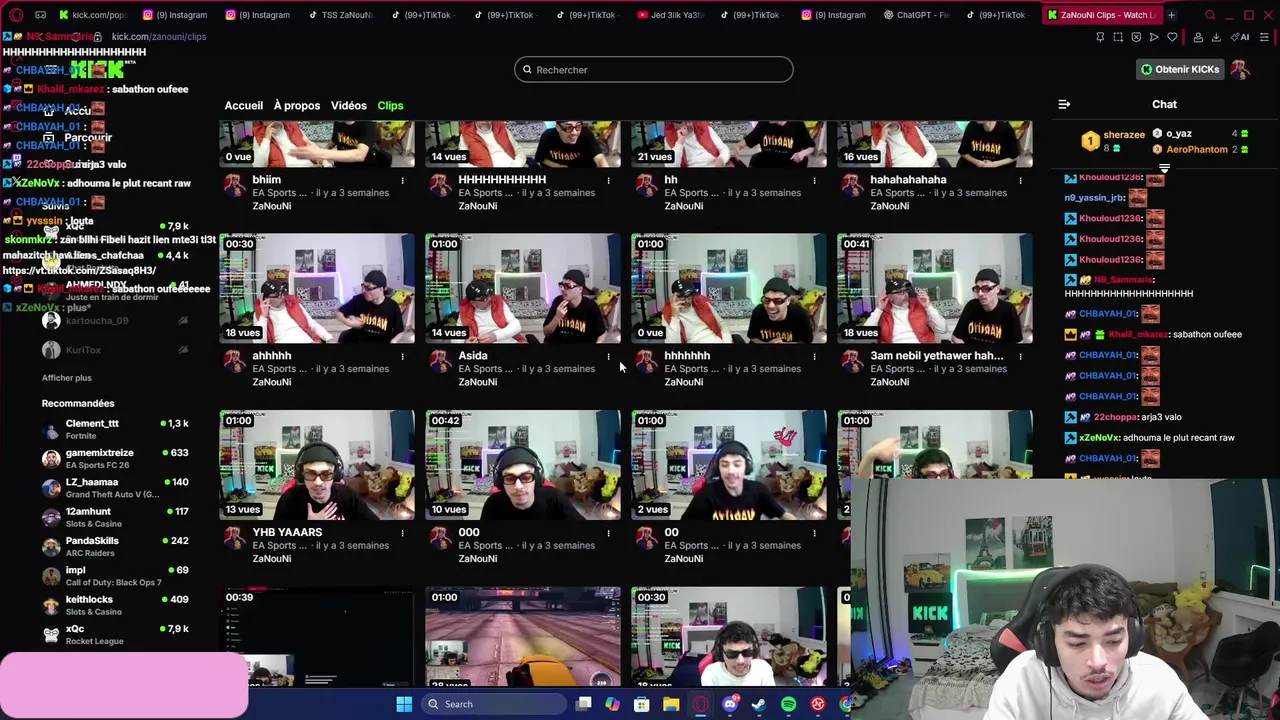The image size is (1280, 720).
Task: Open options menu for clip 'hhhhhhh'
Action: click(814, 356)
